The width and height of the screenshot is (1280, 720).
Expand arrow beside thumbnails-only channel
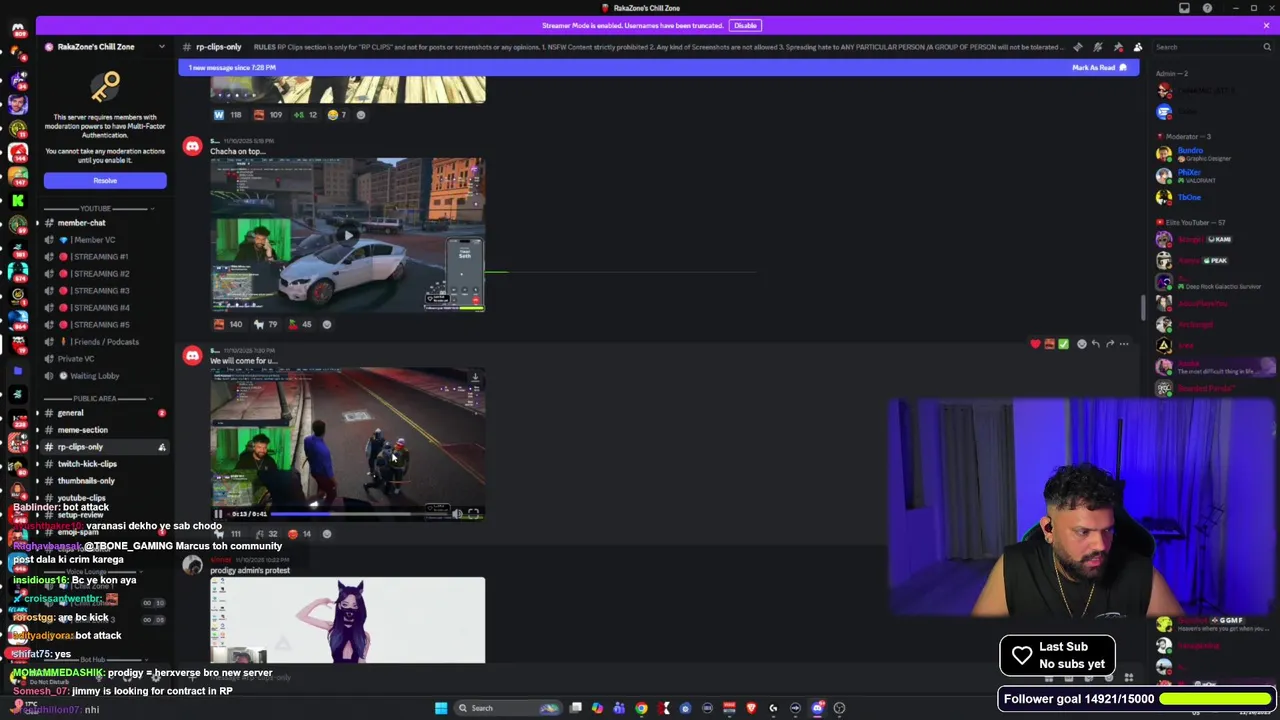[37, 481]
